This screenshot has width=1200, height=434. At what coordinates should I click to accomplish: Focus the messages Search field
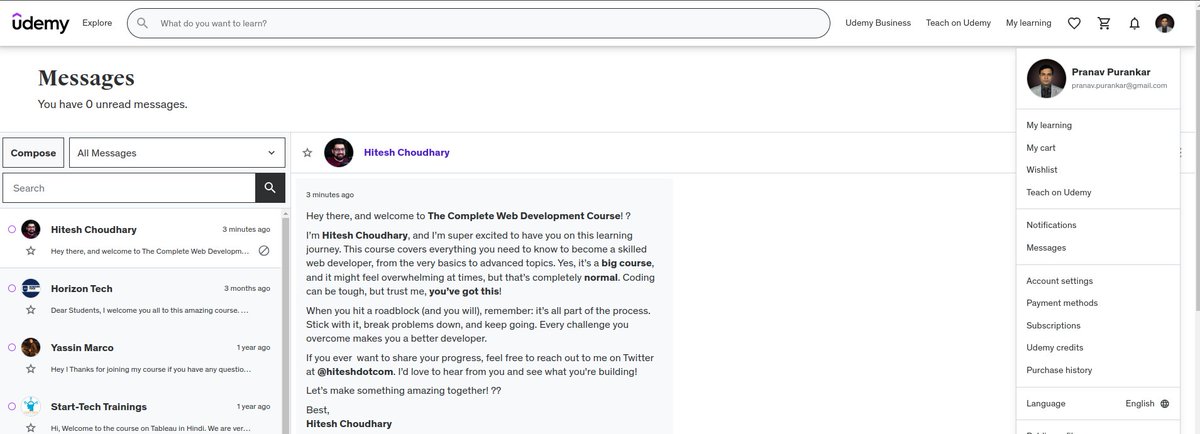(129, 188)
